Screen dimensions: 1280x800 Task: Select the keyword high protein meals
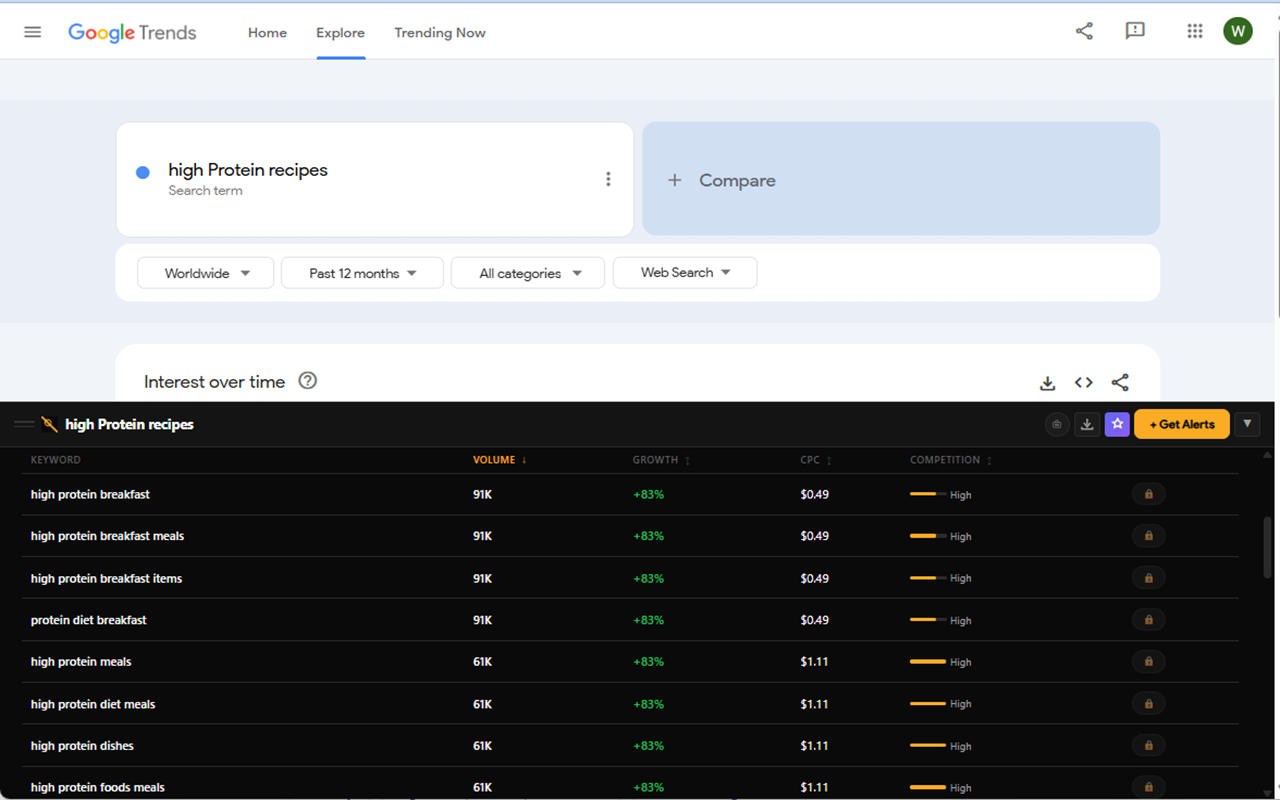click(x=81, y=661)
